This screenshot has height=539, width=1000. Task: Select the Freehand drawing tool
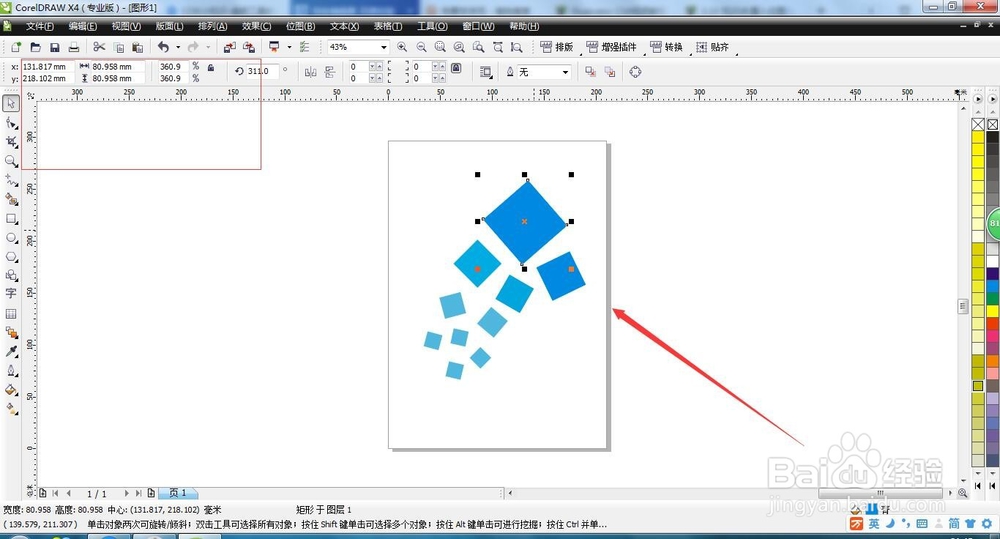(x=11, y=181)
